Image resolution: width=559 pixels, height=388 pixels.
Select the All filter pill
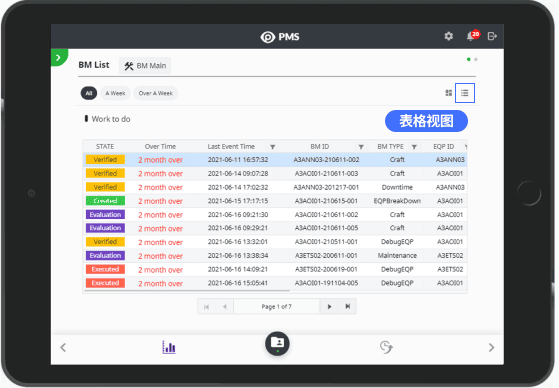pyautogui.click(x=89, y=93)
